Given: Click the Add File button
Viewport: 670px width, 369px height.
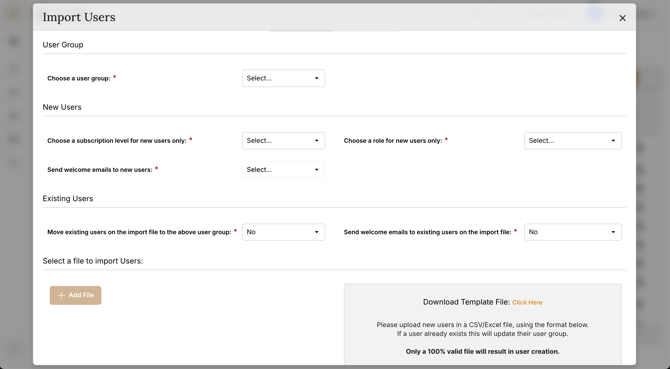Looking at the screenshot, I should 76,295.
